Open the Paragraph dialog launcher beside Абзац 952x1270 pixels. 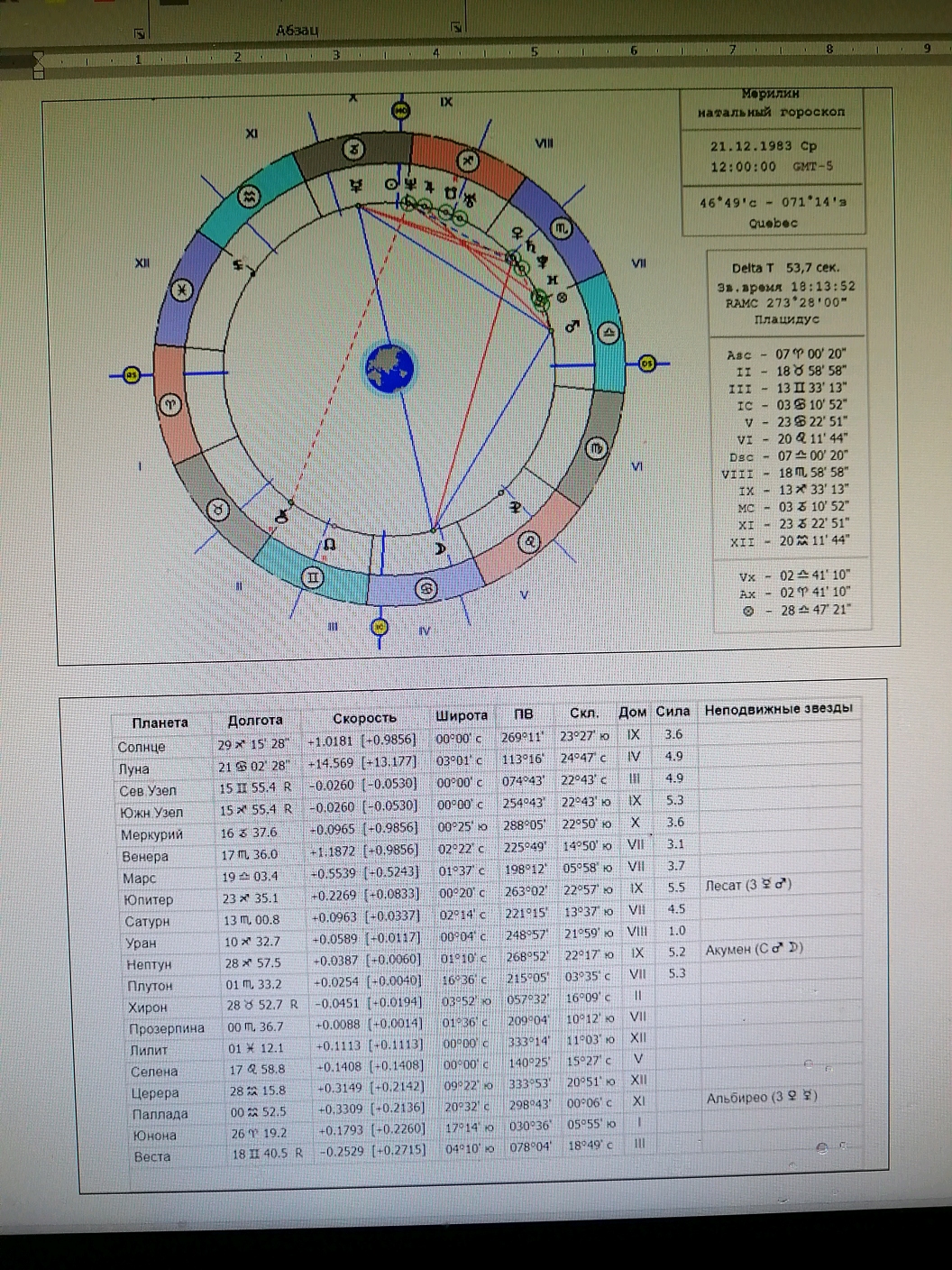[x=457, y=28]
